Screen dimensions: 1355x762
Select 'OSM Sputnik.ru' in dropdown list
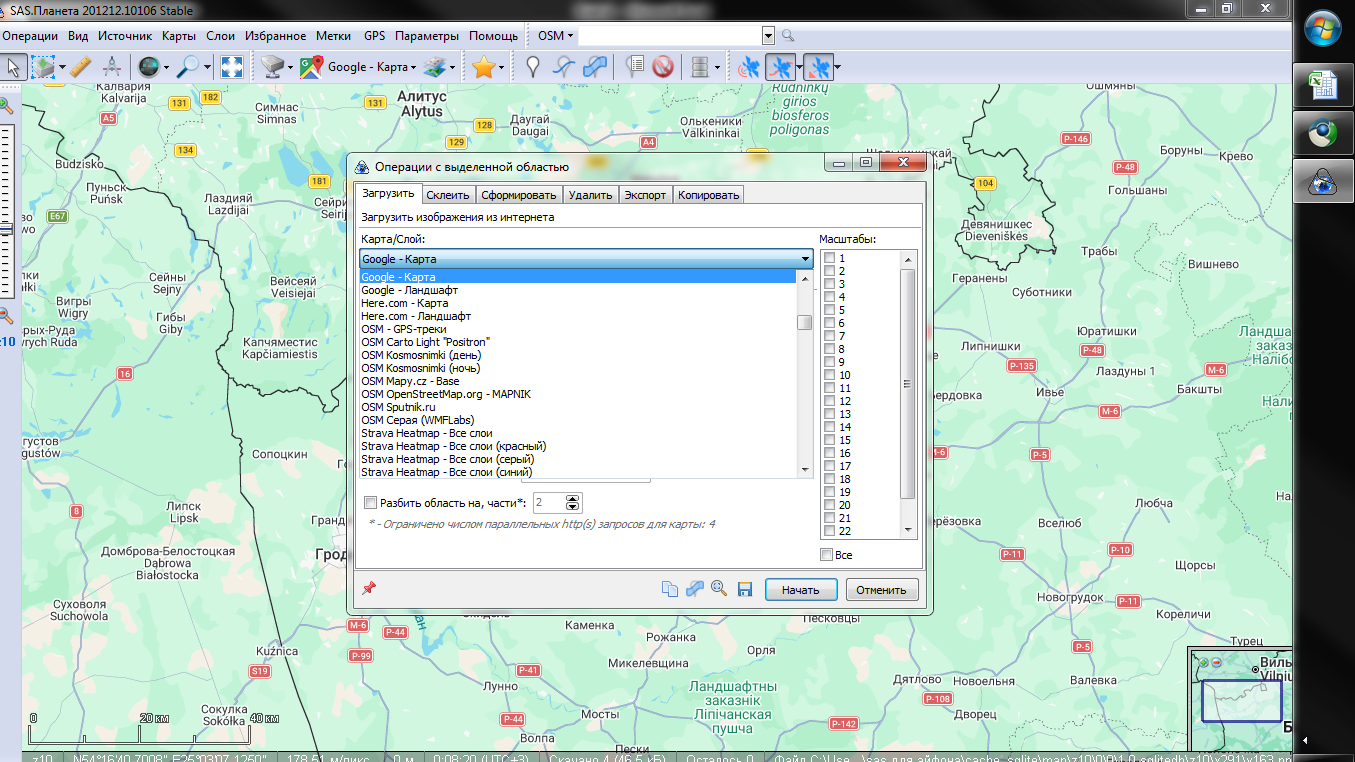(577, 407)
